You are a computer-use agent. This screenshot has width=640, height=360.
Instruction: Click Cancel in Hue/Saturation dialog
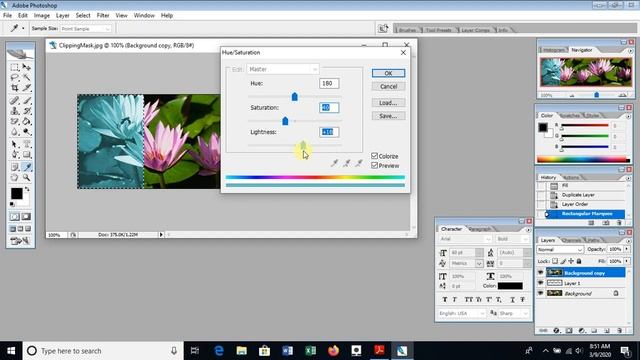click(x=388, y=87)
